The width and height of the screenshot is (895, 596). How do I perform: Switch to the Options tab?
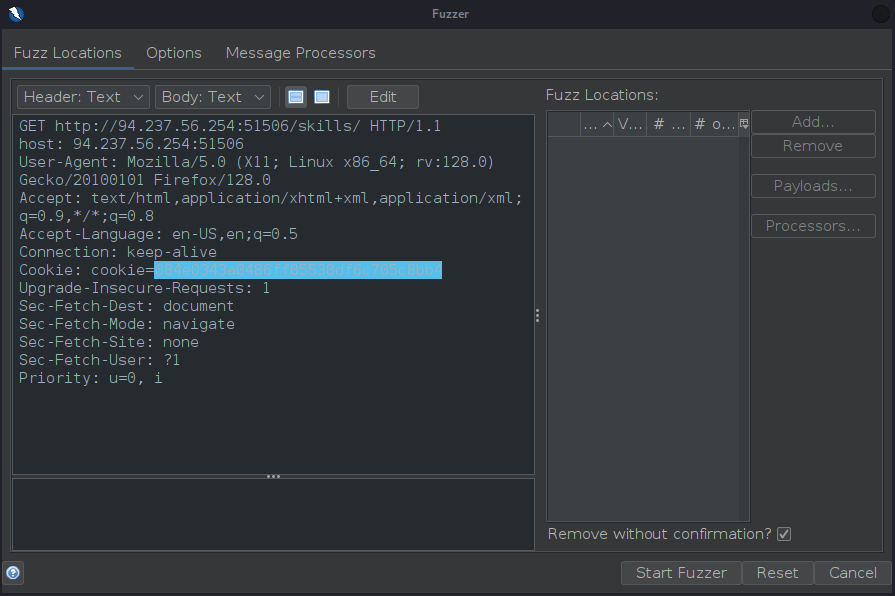[174, 53]
